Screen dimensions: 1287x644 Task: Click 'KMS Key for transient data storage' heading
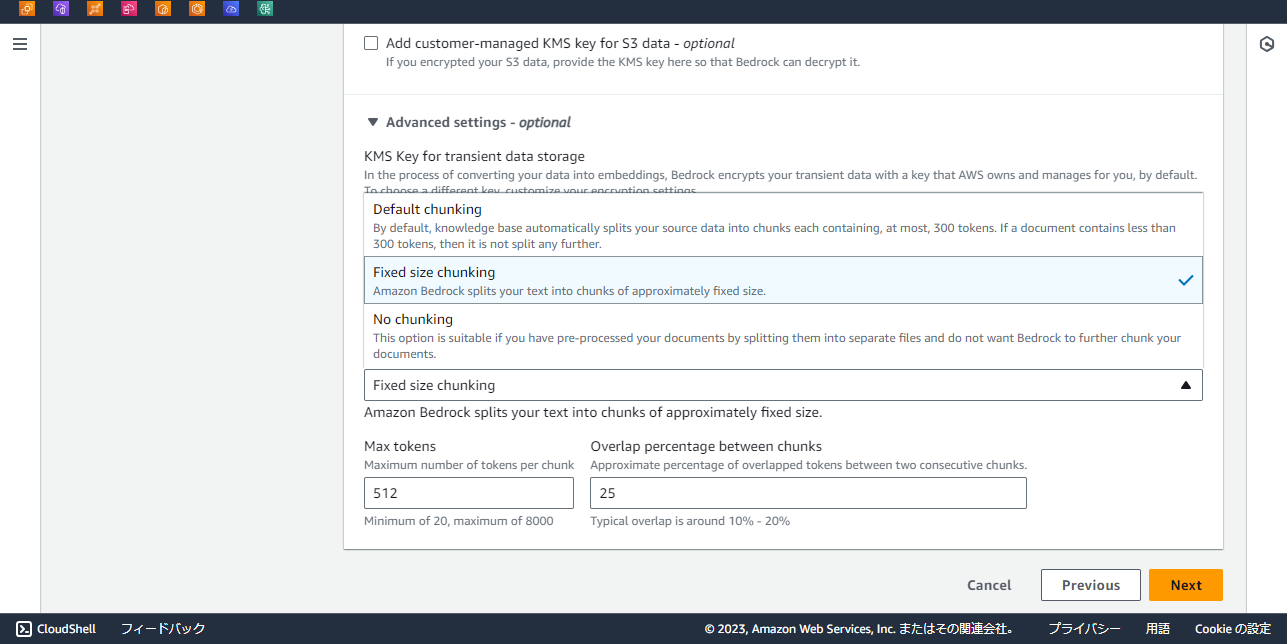(474, 156)
